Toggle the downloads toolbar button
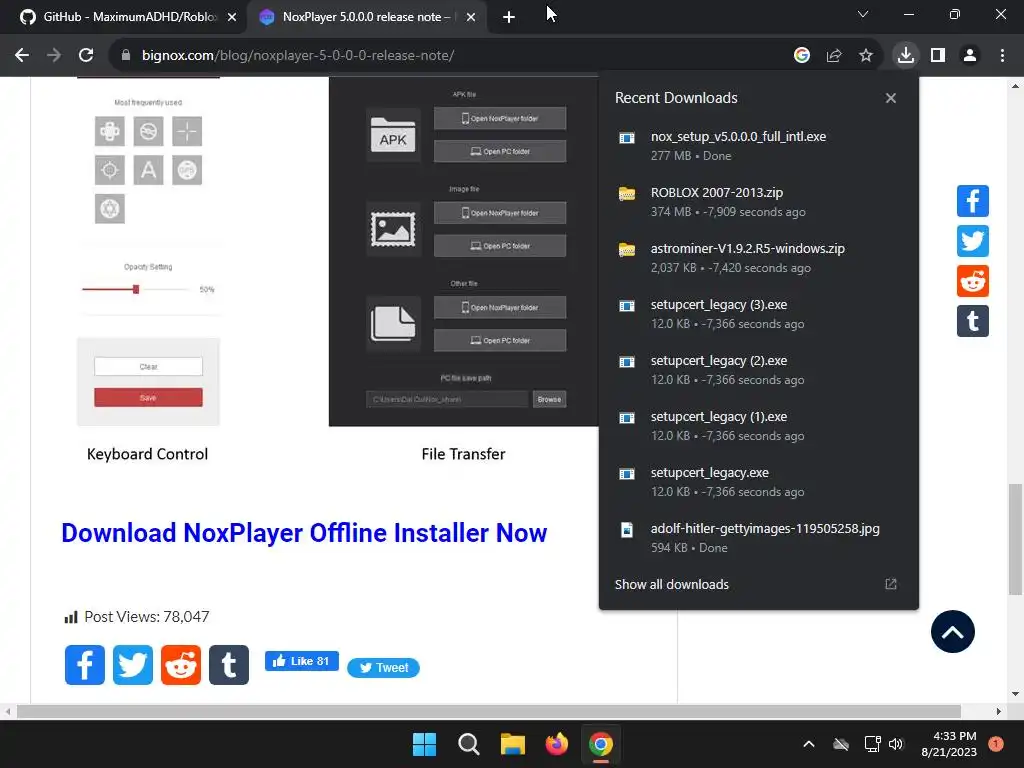 point(905,56)
